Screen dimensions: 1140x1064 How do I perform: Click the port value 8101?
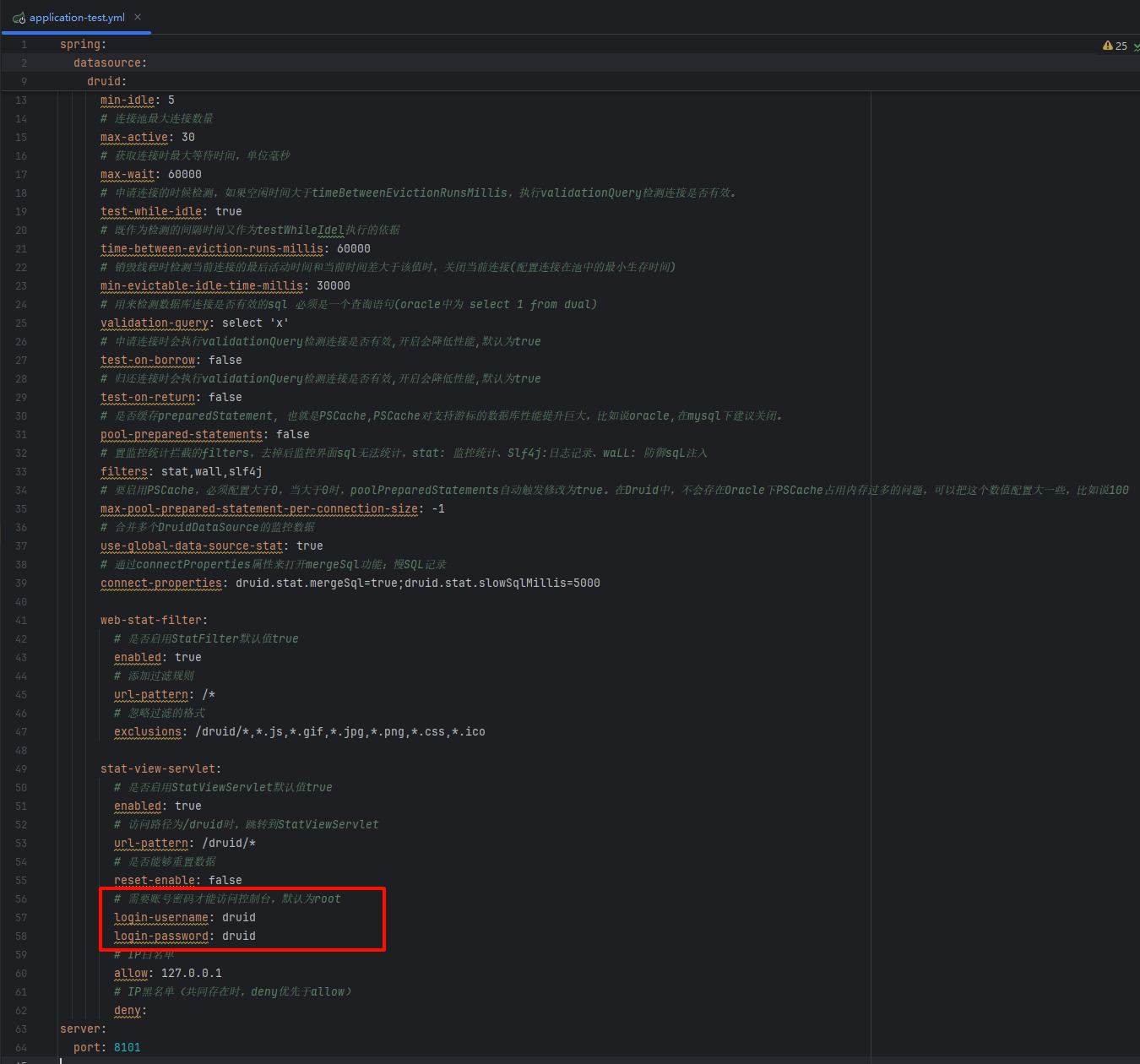point(127,1047)
